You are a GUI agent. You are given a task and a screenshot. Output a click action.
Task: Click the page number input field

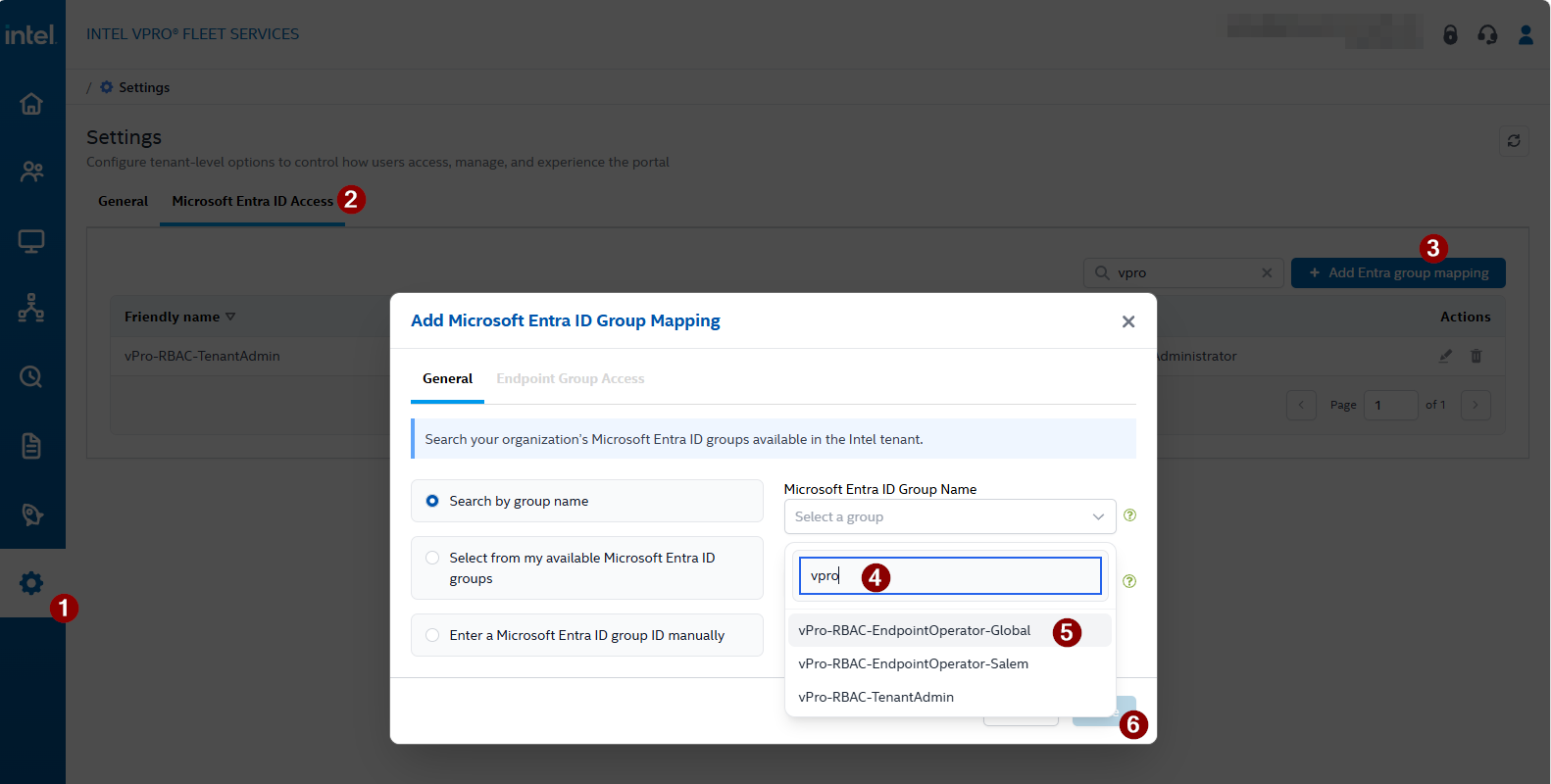coord(1390,405)
